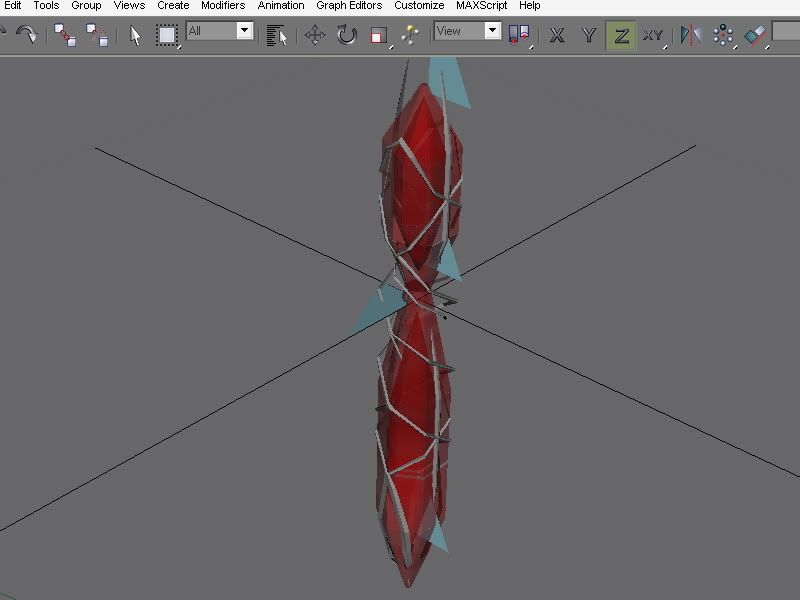The image size is (800, 600).
Task: Click the Use Pivot Point Center icon
Action: coord(519,35)
